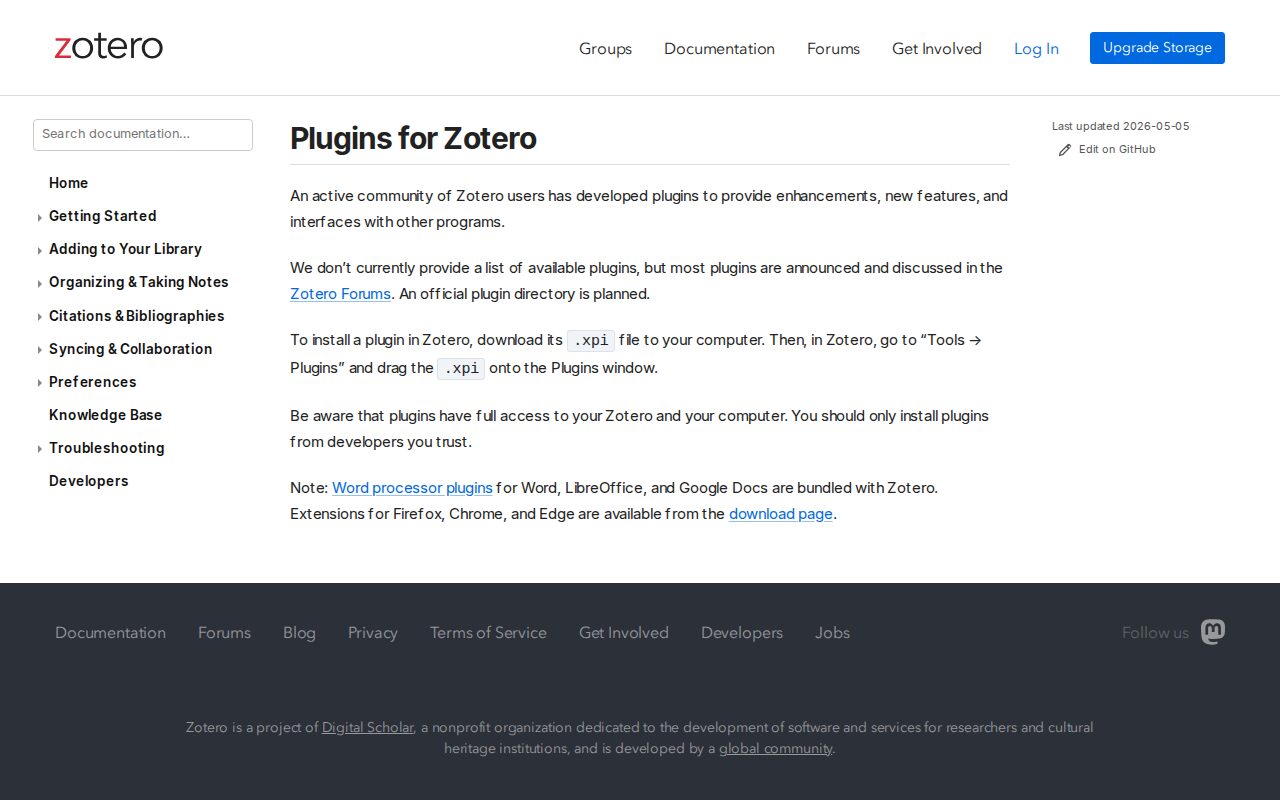Expand the Getting Started section arrow

pos(39,217)
